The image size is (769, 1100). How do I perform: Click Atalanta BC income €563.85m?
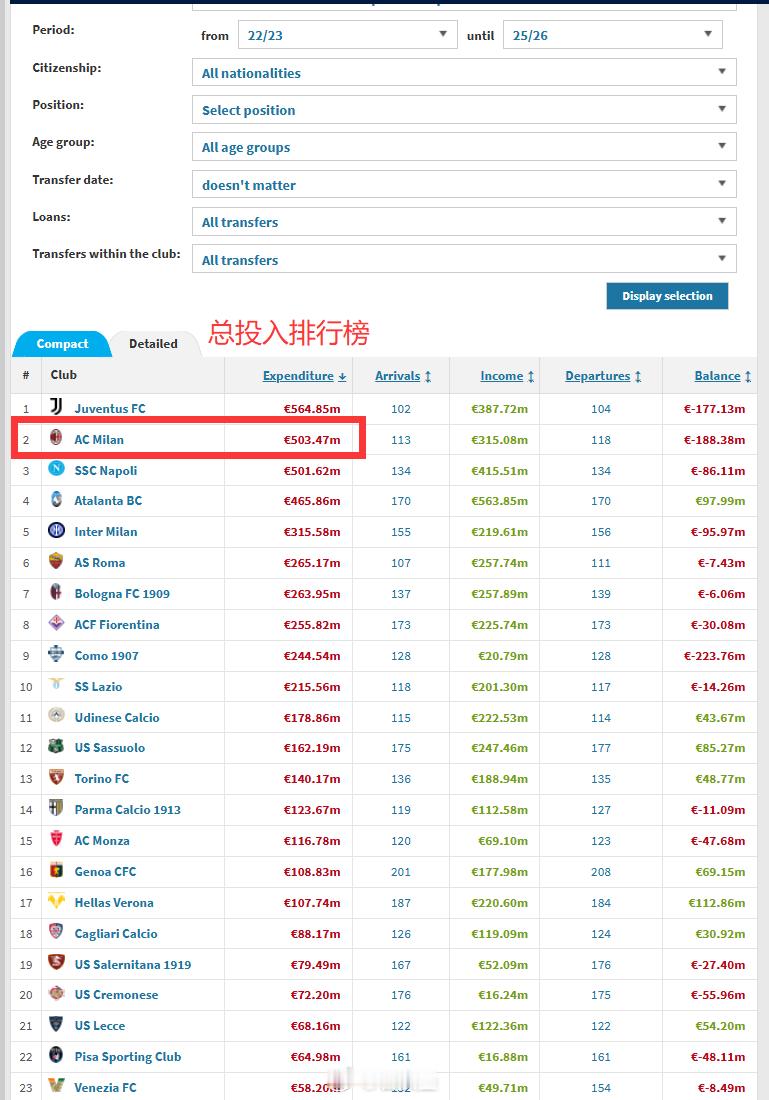point(500,501)
